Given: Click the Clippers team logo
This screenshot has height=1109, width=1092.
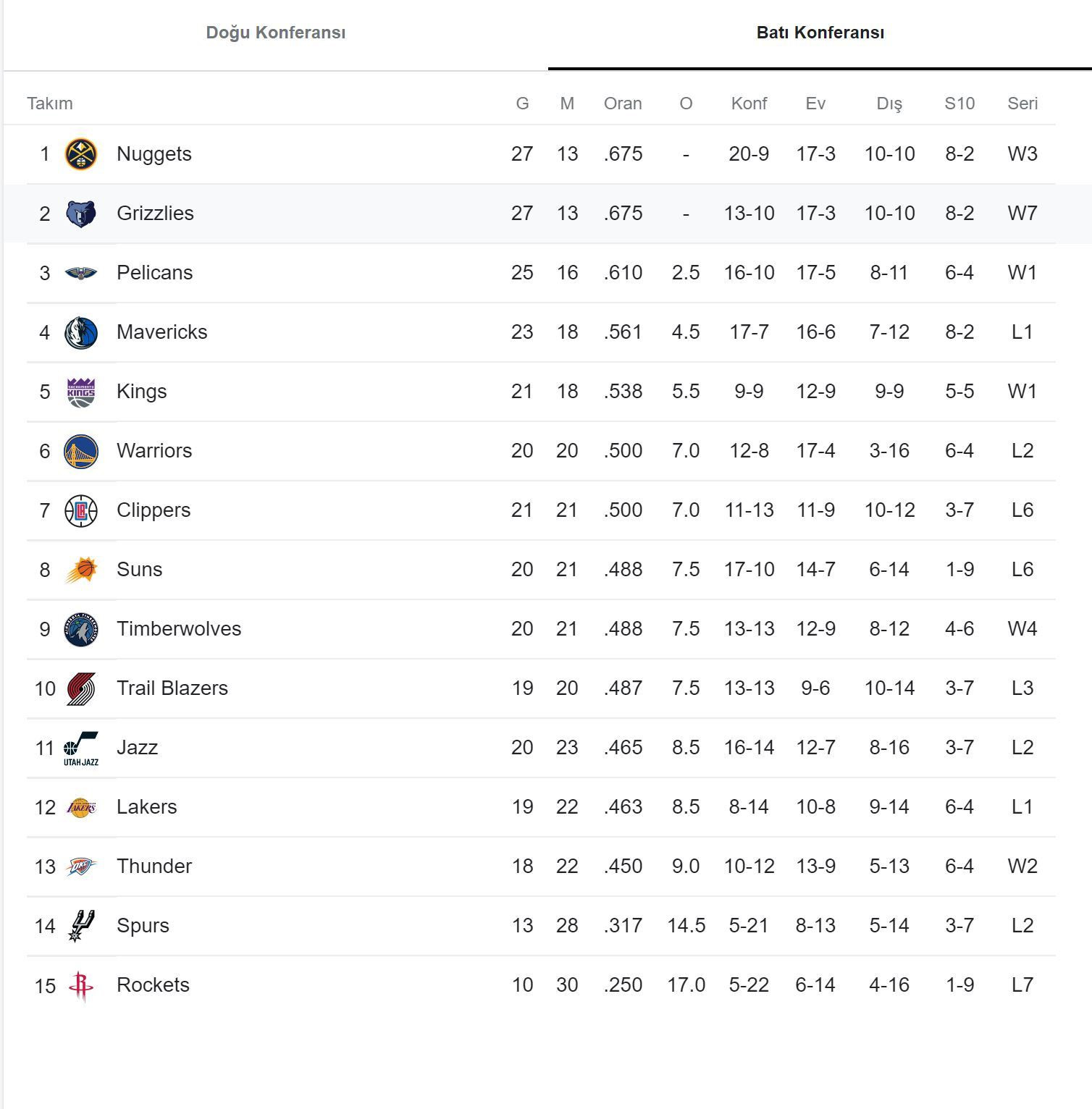Looking at the screenshot, I should pyautogui.click(x=81, y=510).
